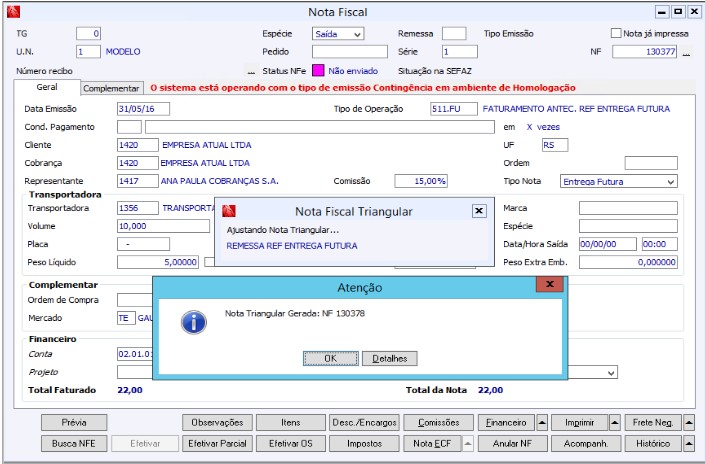705x464 pixels.
Task: Click the blue information icon in the Atenção dialog
Action: [x=194, y=322]
